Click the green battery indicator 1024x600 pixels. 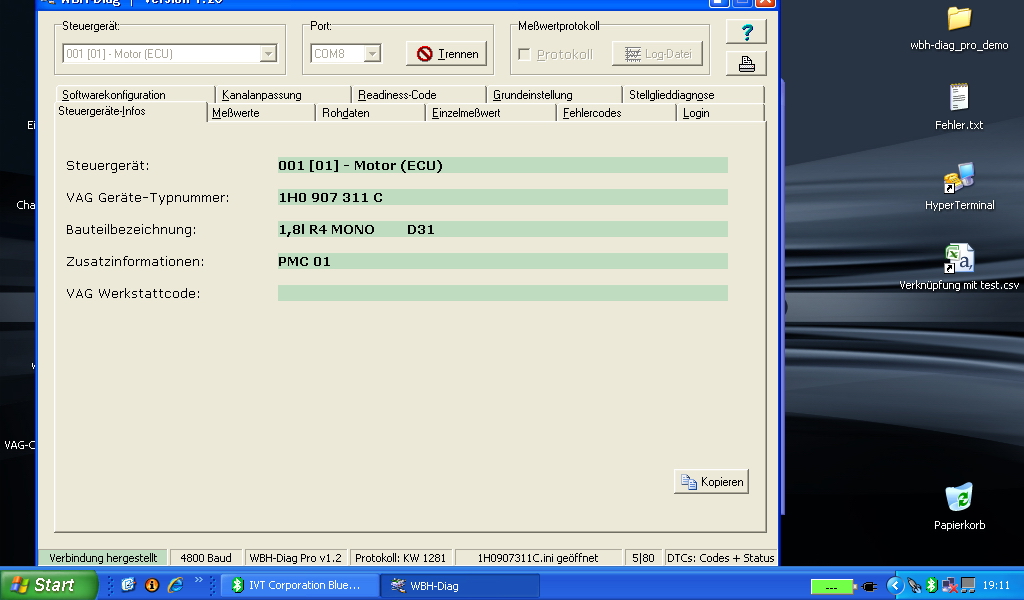832,587
